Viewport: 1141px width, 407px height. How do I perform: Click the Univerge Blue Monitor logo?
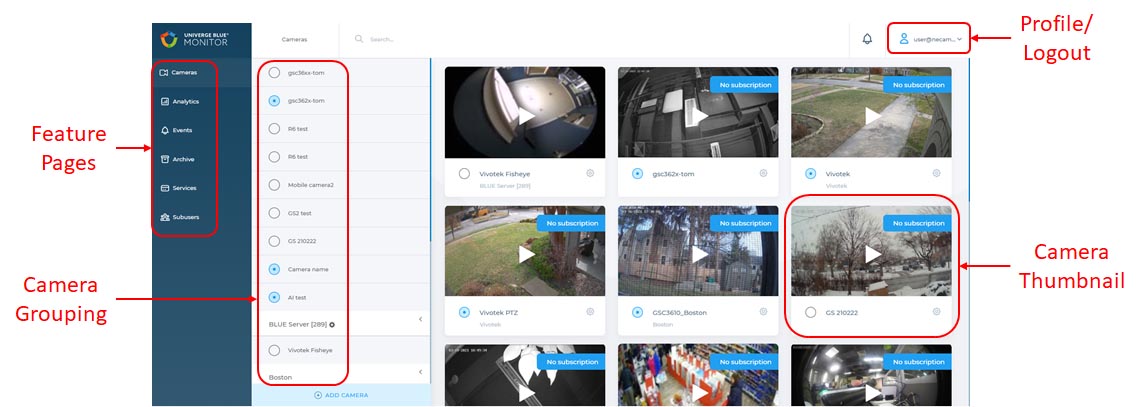point(194,39)
